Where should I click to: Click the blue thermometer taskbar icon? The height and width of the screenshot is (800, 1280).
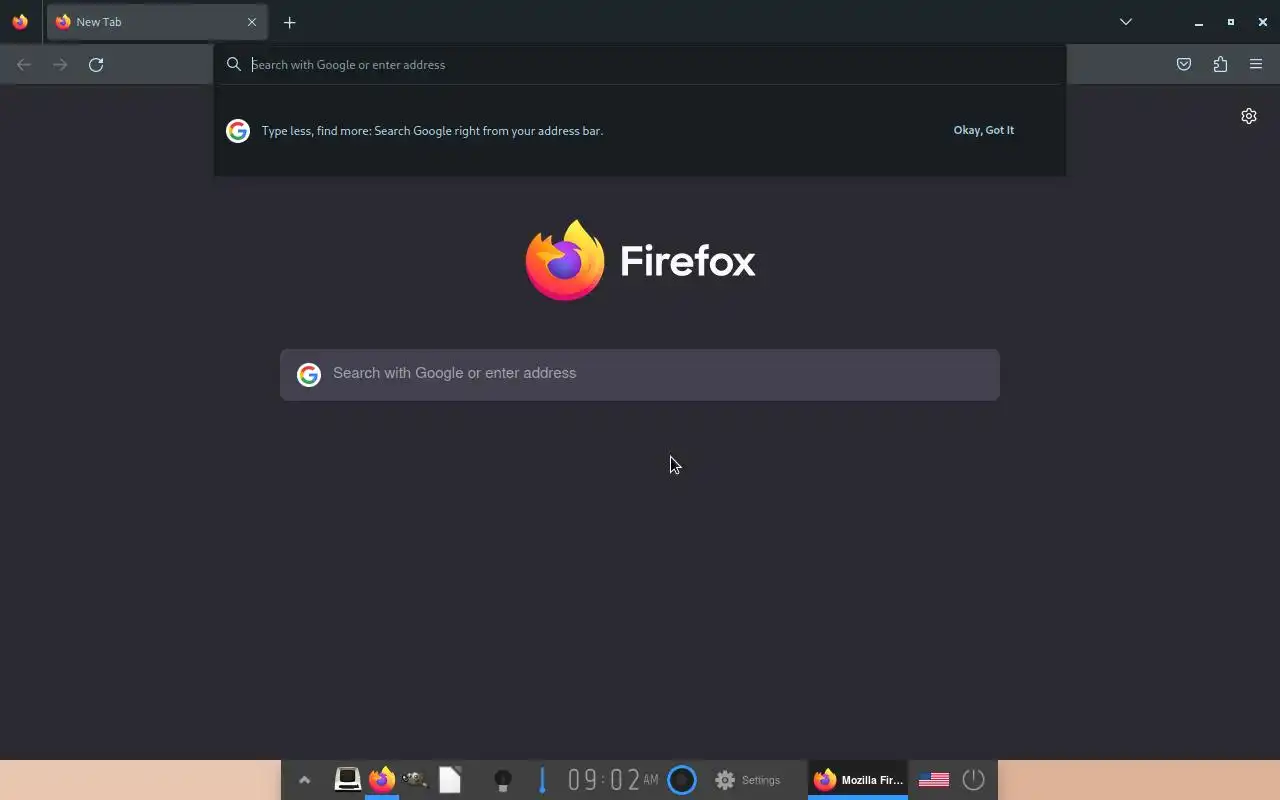(x=542, y=780)
